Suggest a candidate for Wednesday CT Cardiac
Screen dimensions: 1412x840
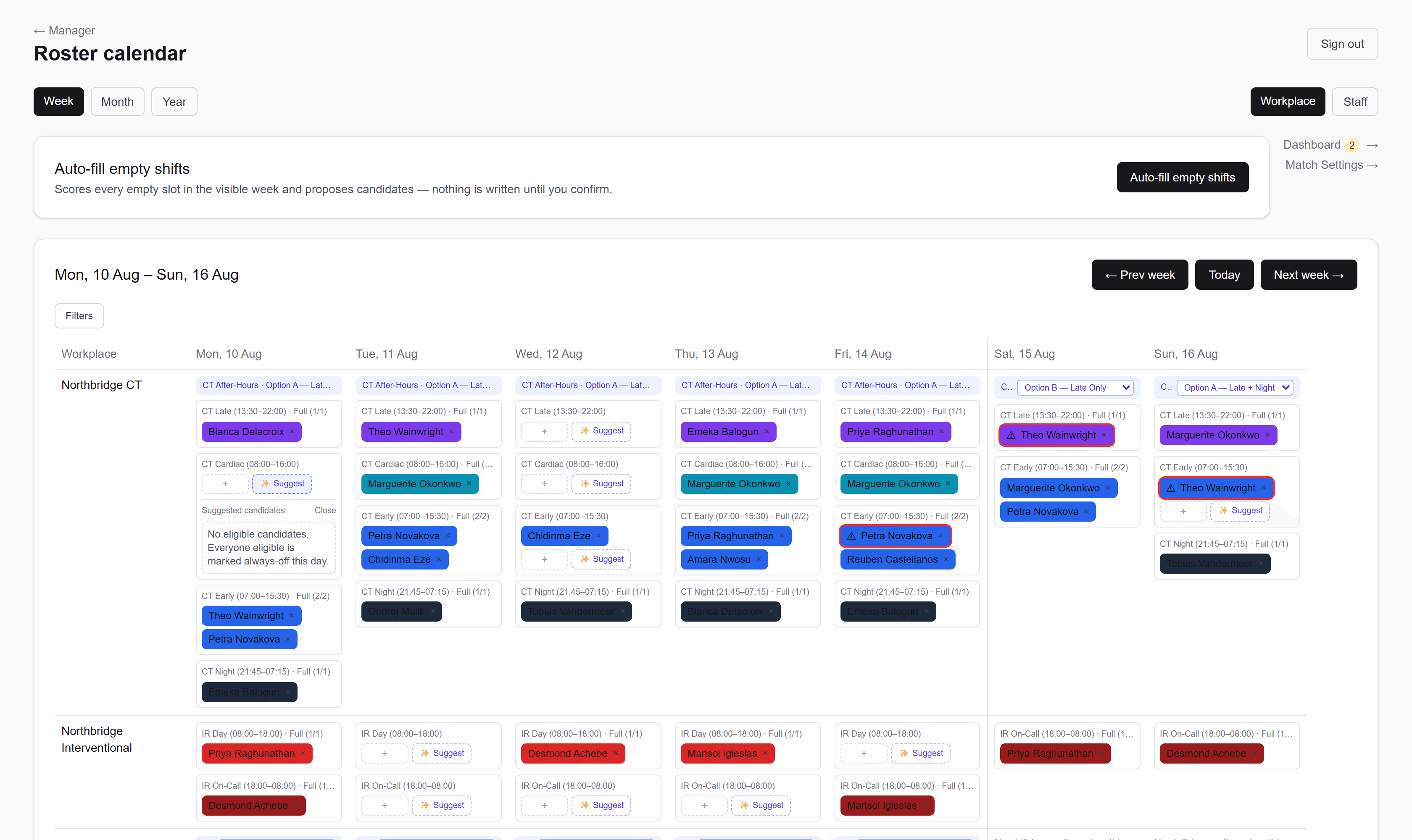pyautogui.click(x=601, y=483)
